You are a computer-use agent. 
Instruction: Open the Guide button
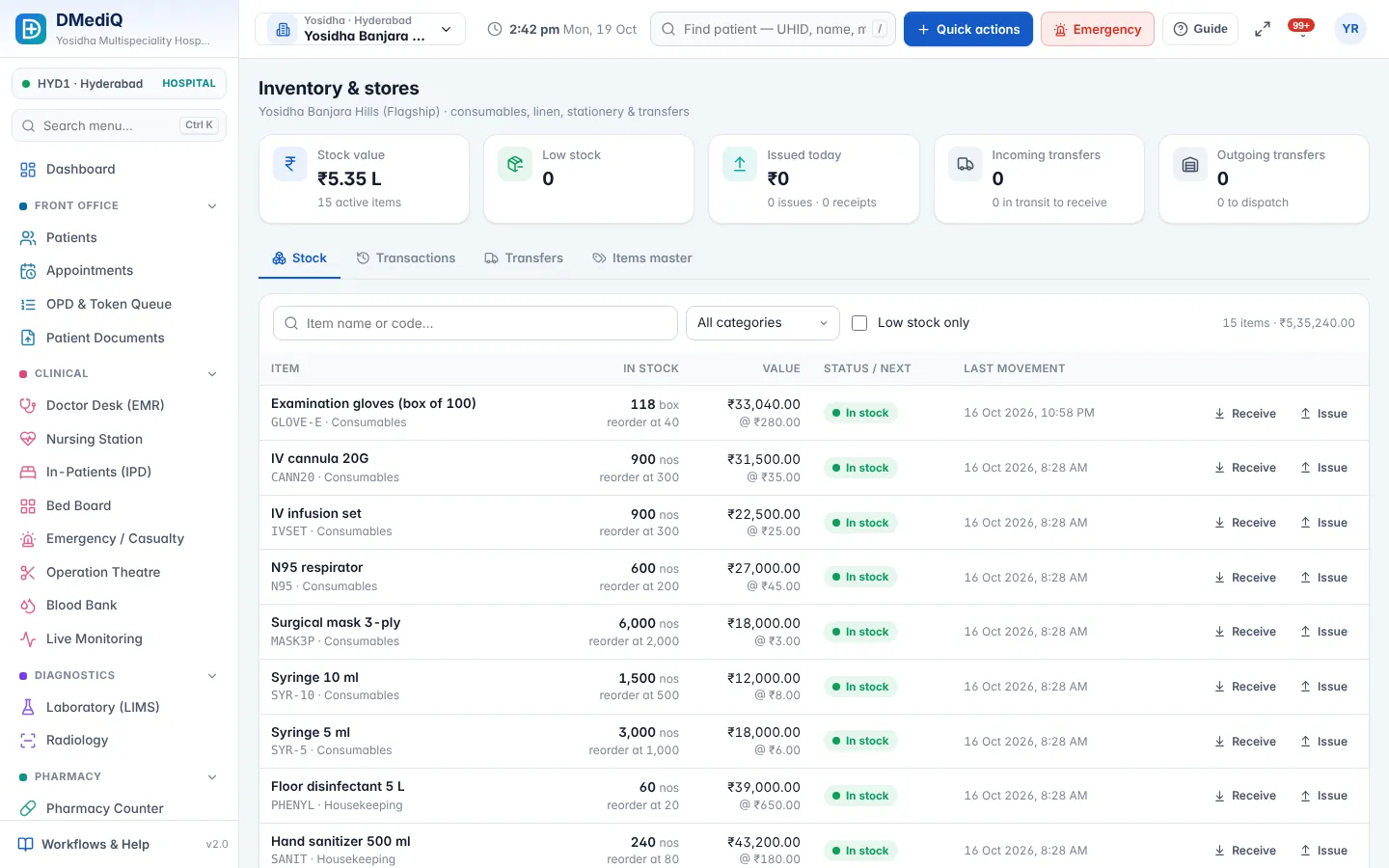coord(1200,29)
